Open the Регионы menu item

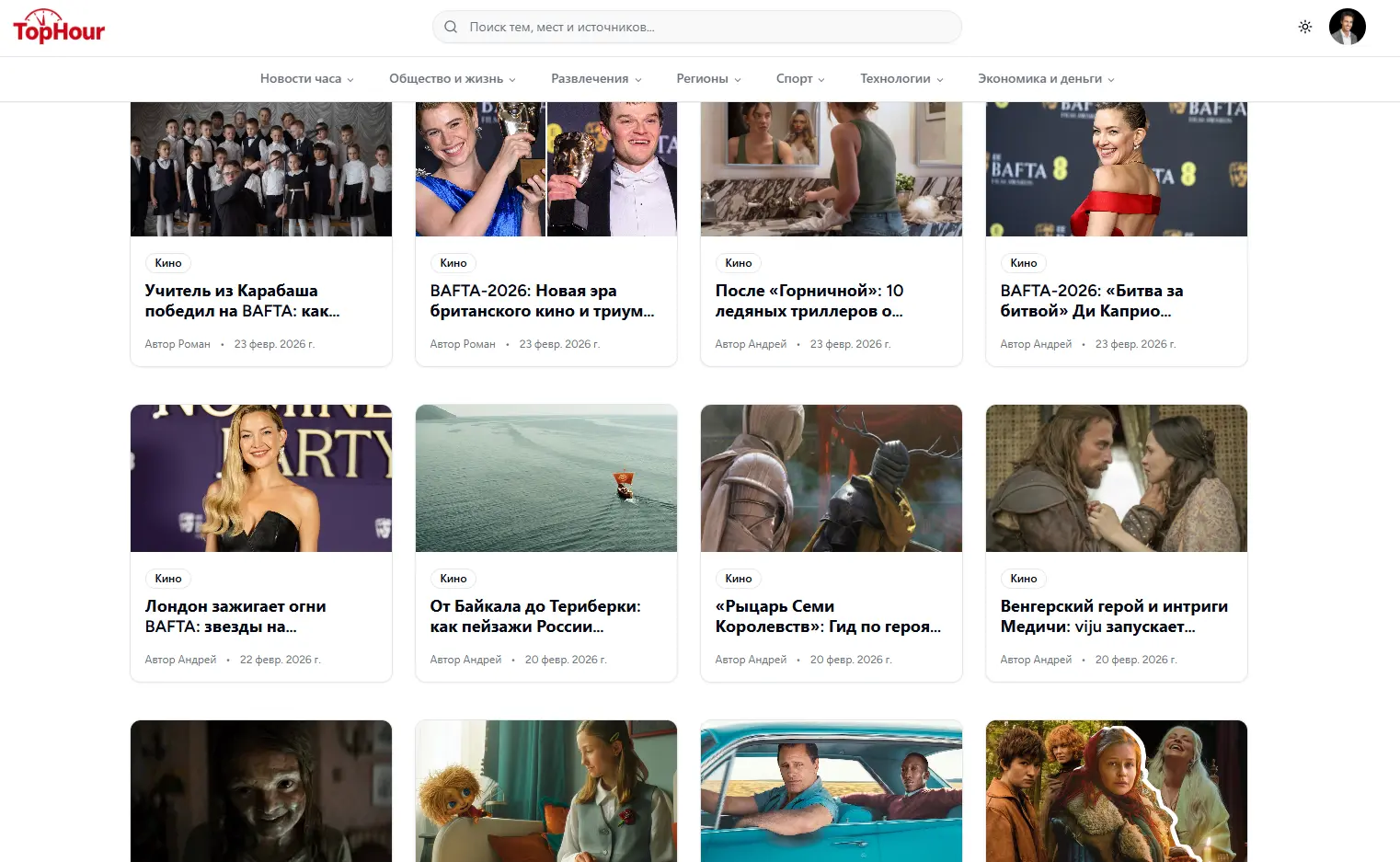[708, 79]
